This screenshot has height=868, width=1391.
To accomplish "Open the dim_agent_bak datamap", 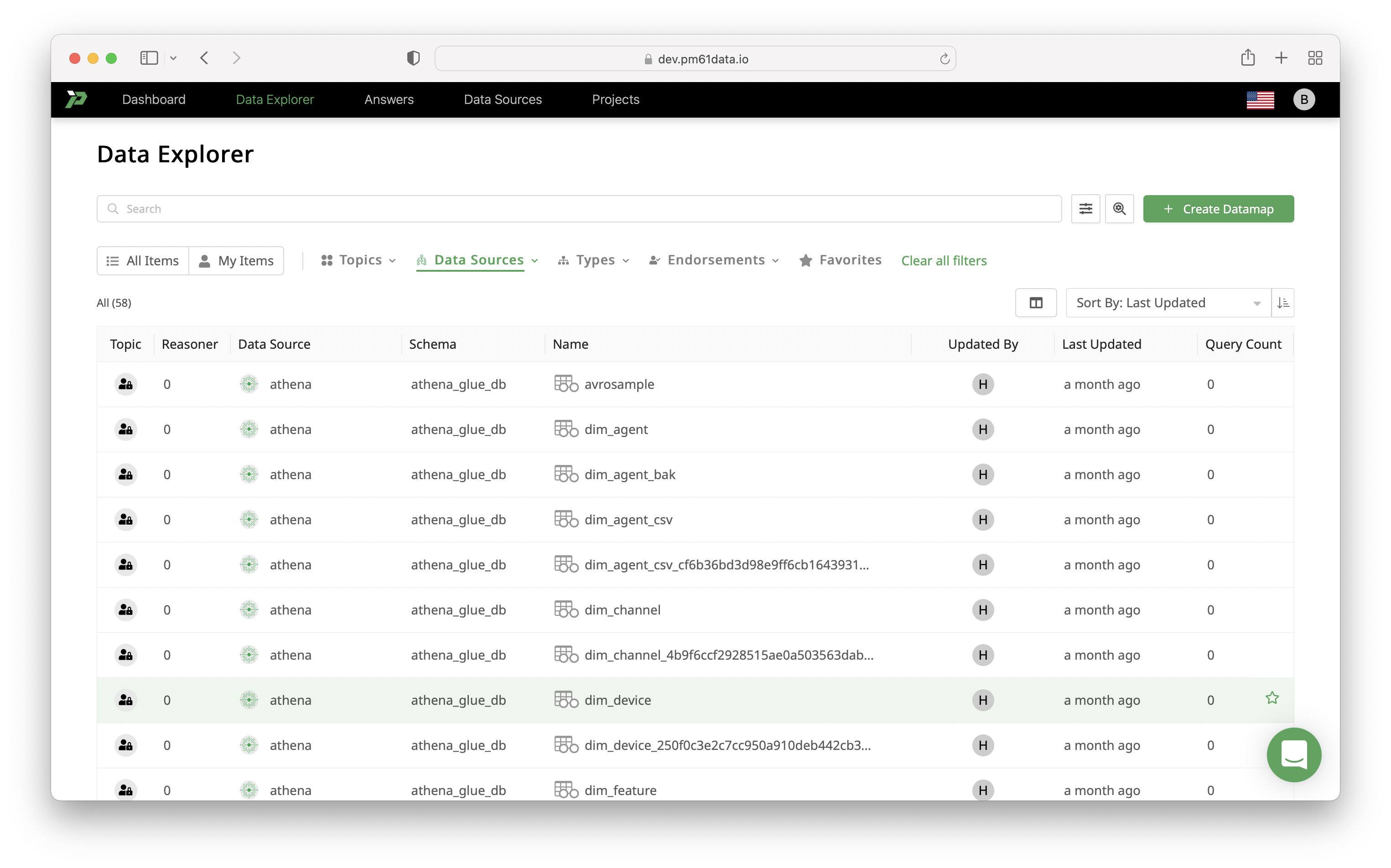I will click(x=629, y=474).
